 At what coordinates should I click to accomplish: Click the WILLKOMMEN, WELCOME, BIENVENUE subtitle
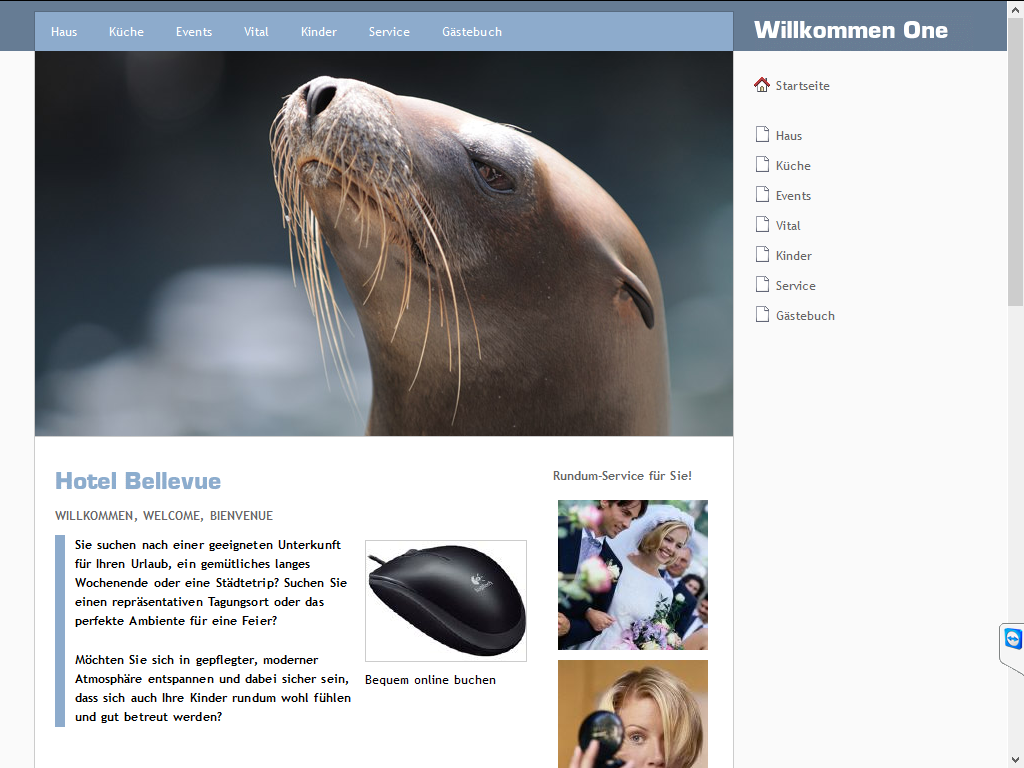pos(164,516)
